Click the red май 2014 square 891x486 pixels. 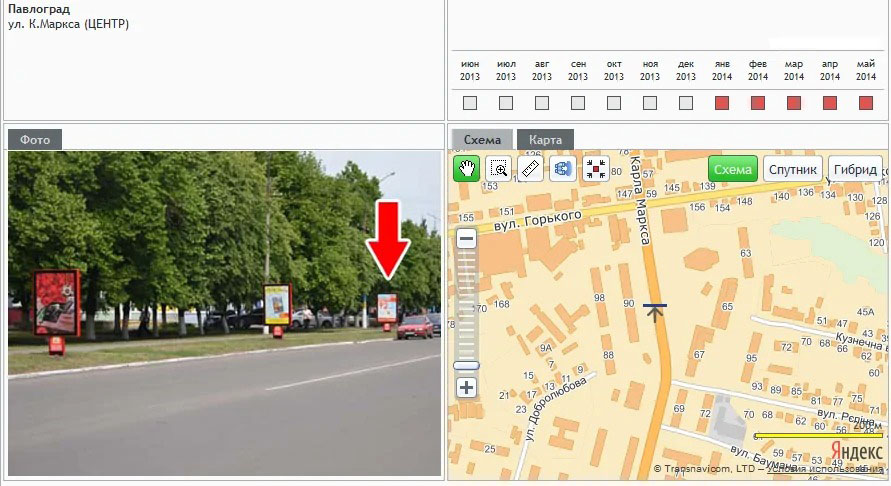[x=866, y=103]
